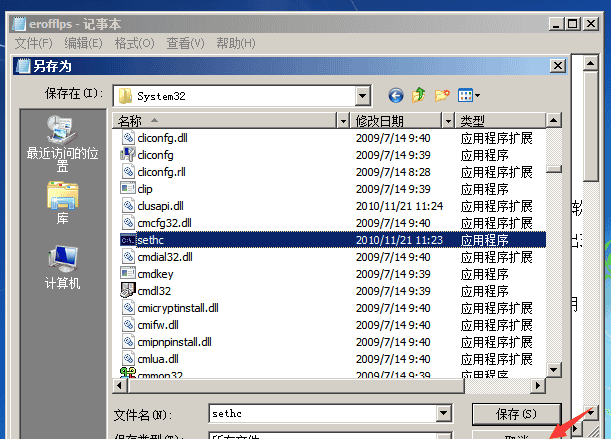The height and width of the screenshot is (439, 611).
Task: Click the file list scroll-down arrow
Action: click(554, 370)
